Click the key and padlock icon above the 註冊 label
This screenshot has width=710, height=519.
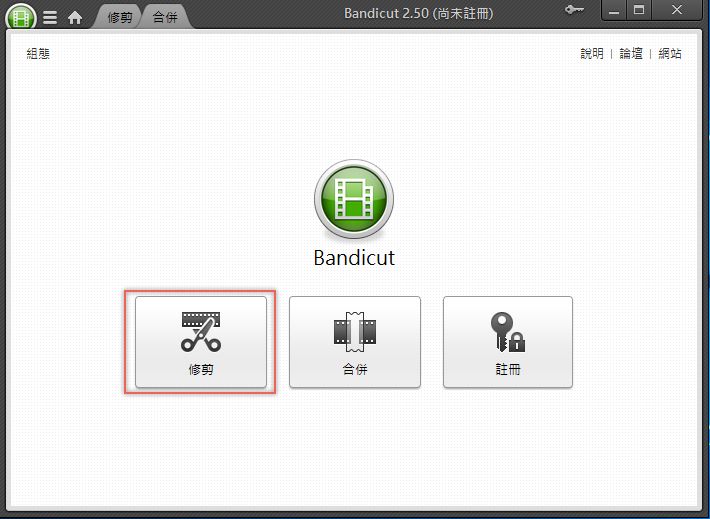coord(508,332)
